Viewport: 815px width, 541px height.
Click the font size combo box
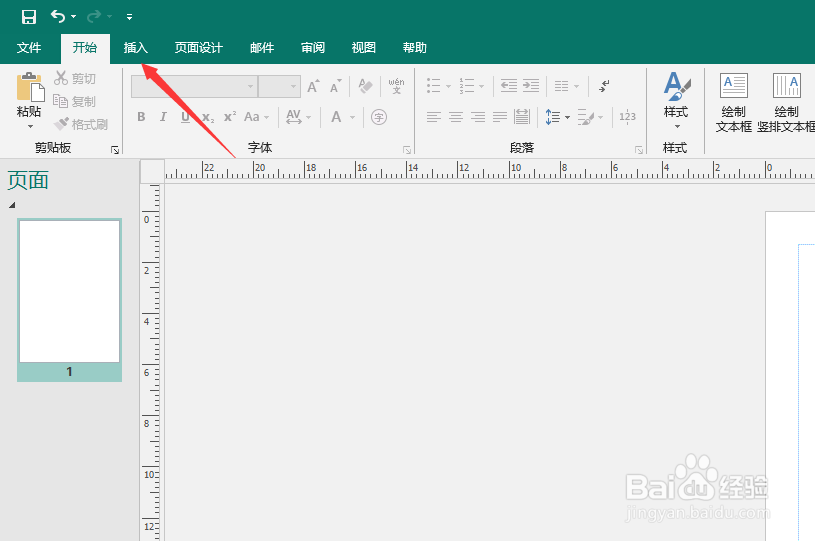[280, 86]
